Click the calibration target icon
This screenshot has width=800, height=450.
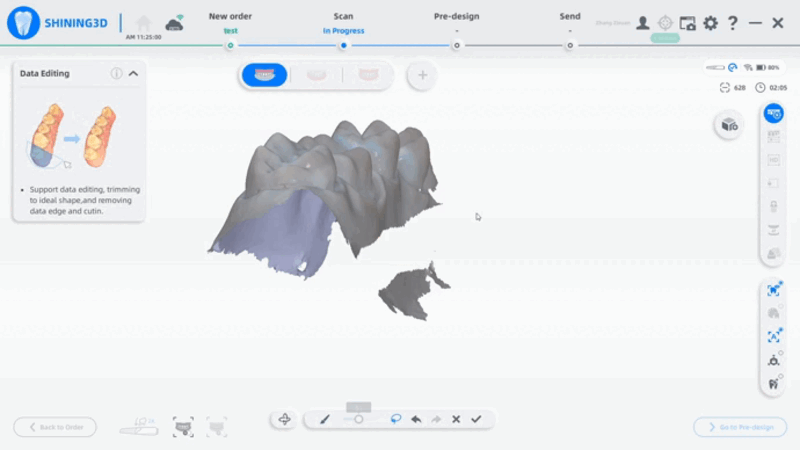(x=665, y=23)
